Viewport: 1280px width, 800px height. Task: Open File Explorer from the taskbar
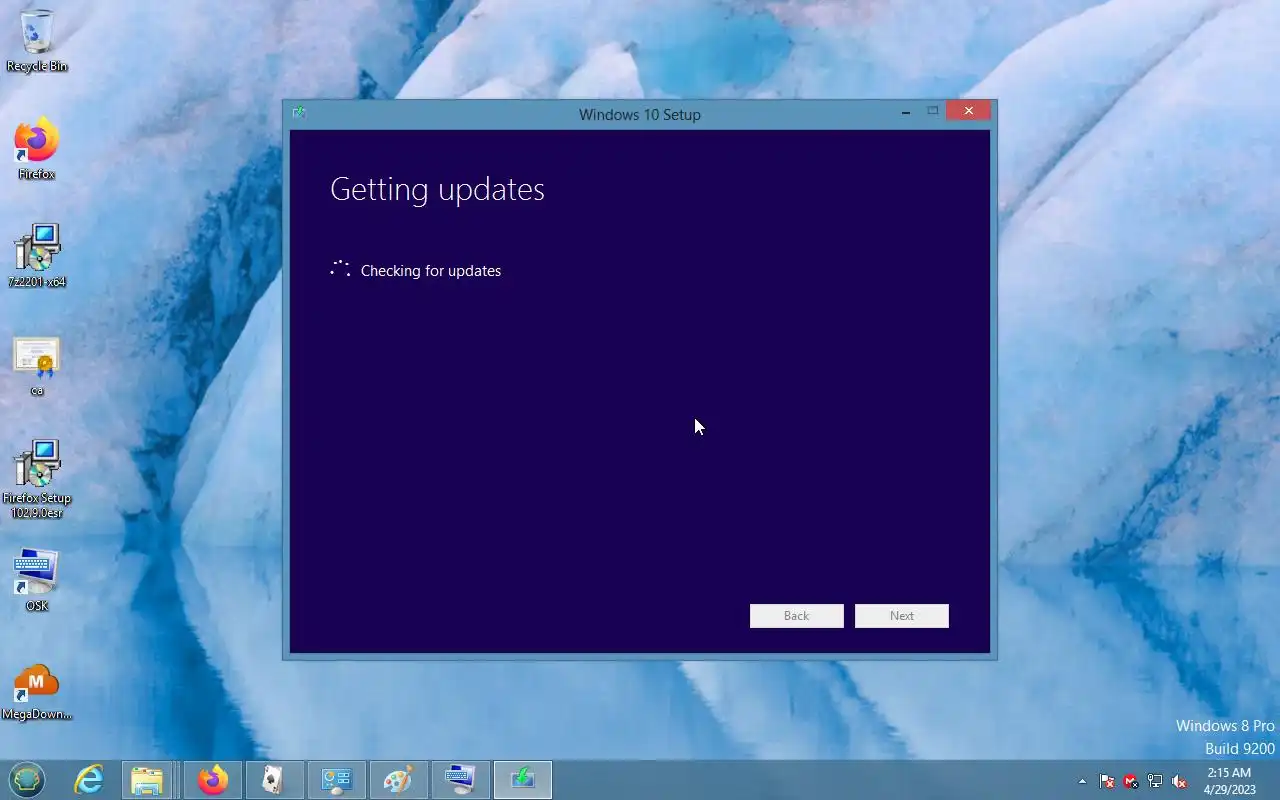(x=148, y=780)
